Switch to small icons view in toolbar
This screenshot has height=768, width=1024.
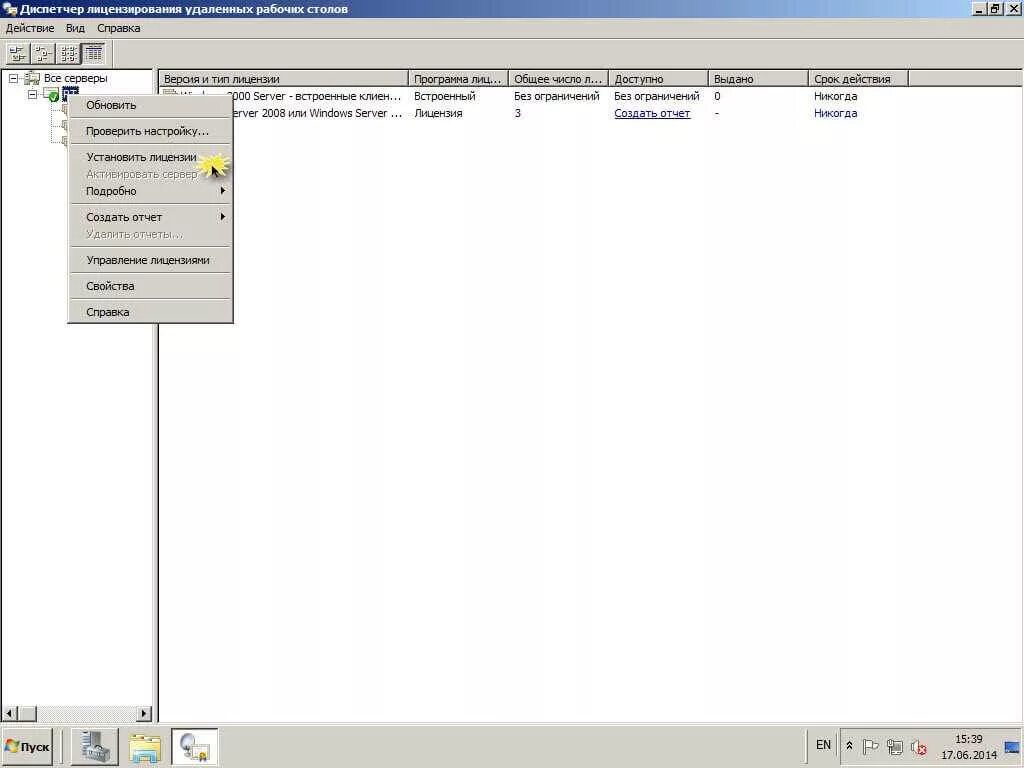(x=43, y=53)
